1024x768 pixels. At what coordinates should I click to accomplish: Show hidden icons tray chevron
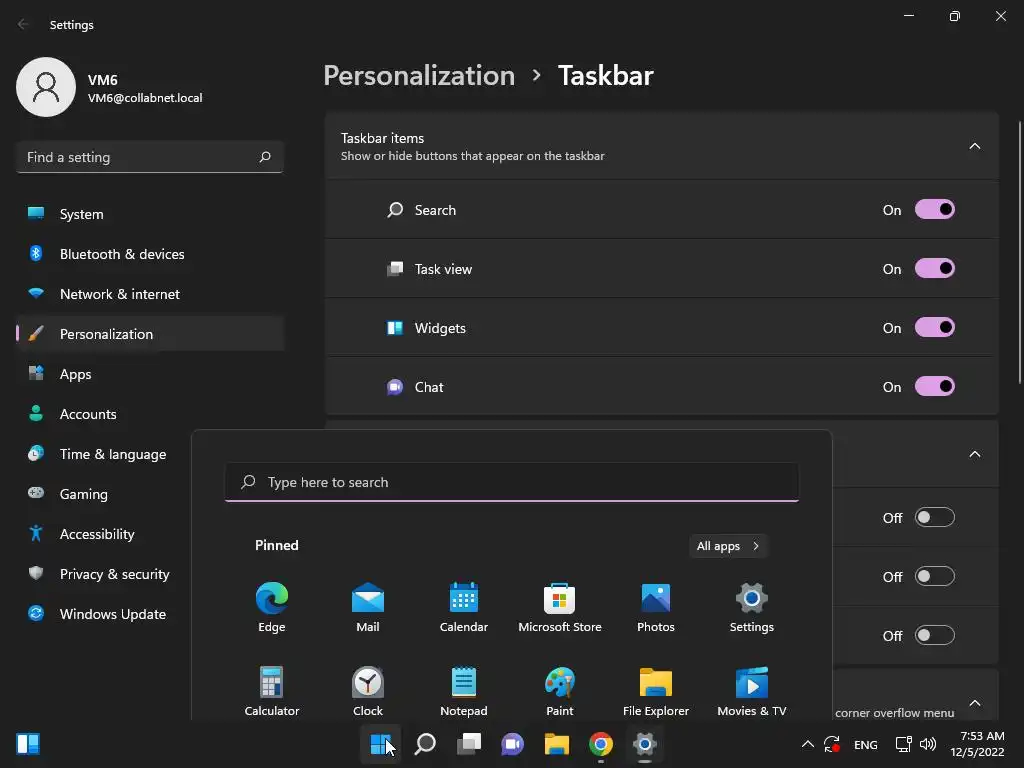point(808,744)
